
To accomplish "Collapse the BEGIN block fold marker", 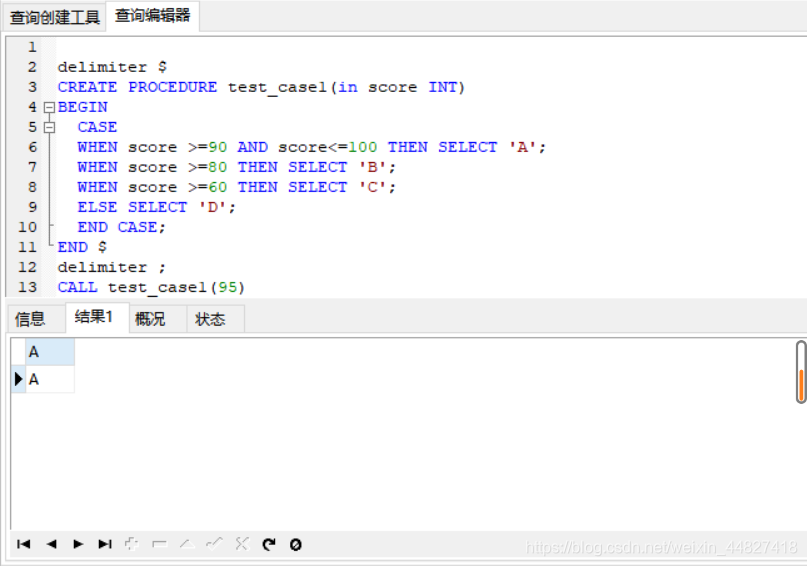I will 49,107.
